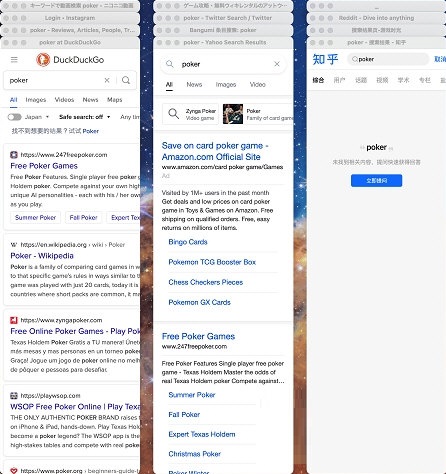The height and width of the screenshot is (474, 446).
Task: Click www.247freepoker.com URL in Yahoo result
Action: 194,346
